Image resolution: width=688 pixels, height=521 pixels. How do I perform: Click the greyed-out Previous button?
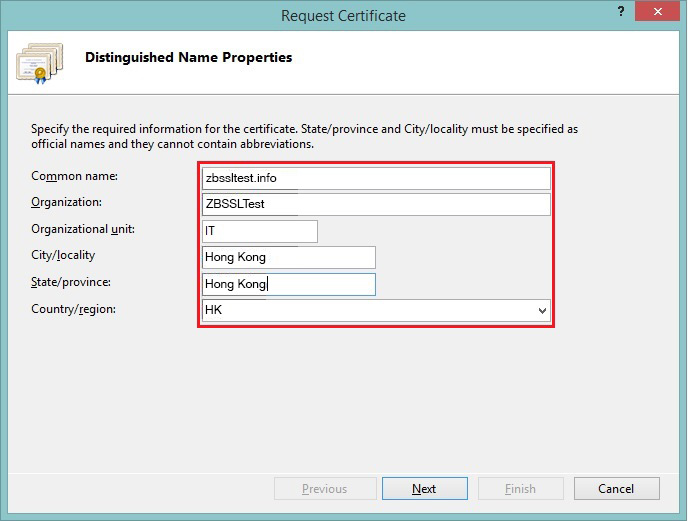tap(324, 489)
